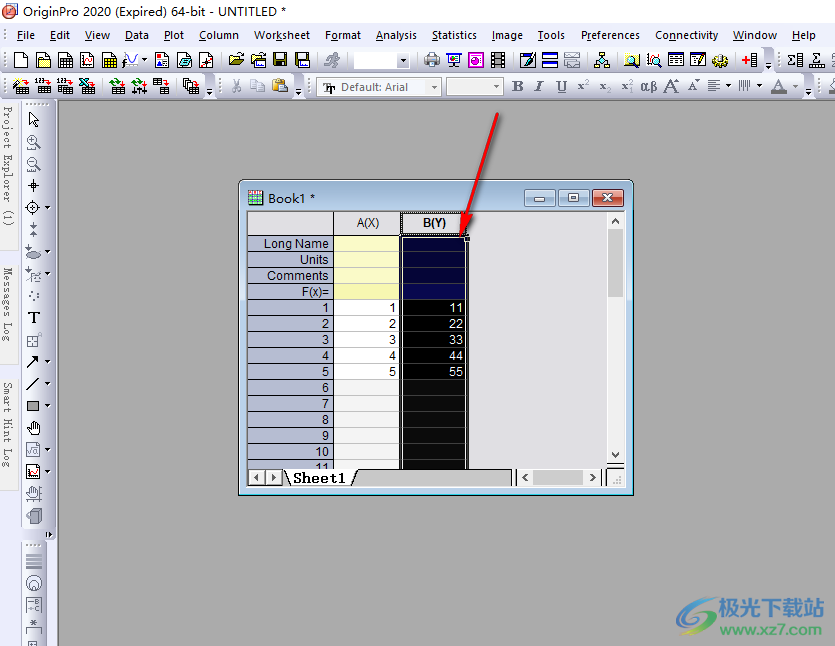Select column B(Y) header

(434, 223)
